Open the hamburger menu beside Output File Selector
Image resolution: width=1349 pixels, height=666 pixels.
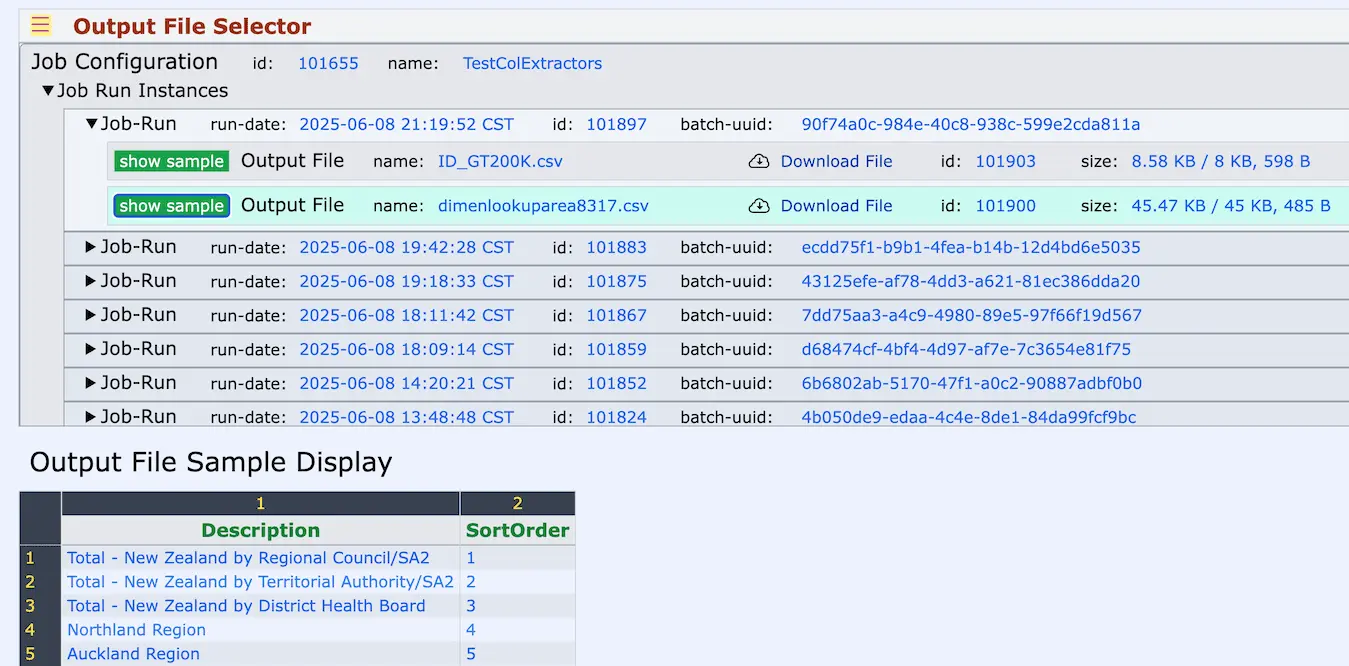[41, 26]
